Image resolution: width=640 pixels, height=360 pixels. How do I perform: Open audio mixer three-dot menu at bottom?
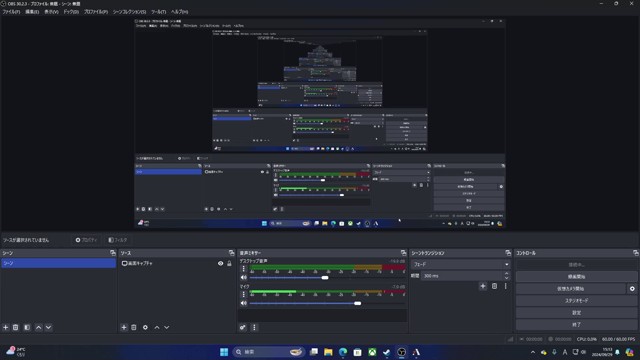254,327
